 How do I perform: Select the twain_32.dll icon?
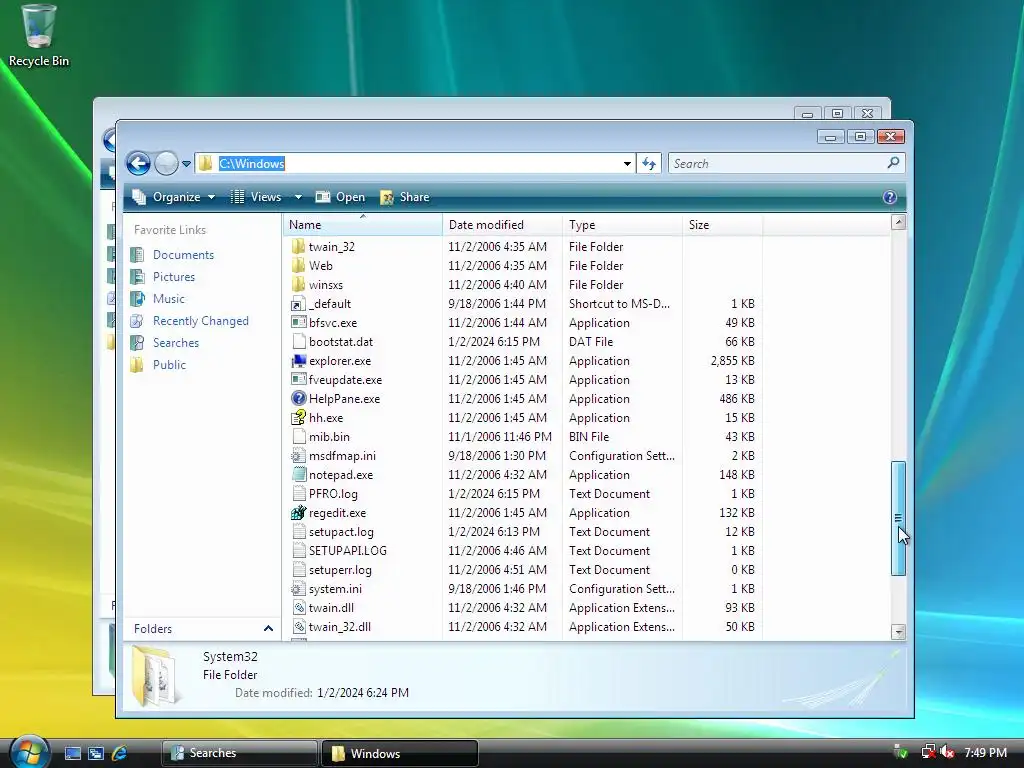click(298, 626)
